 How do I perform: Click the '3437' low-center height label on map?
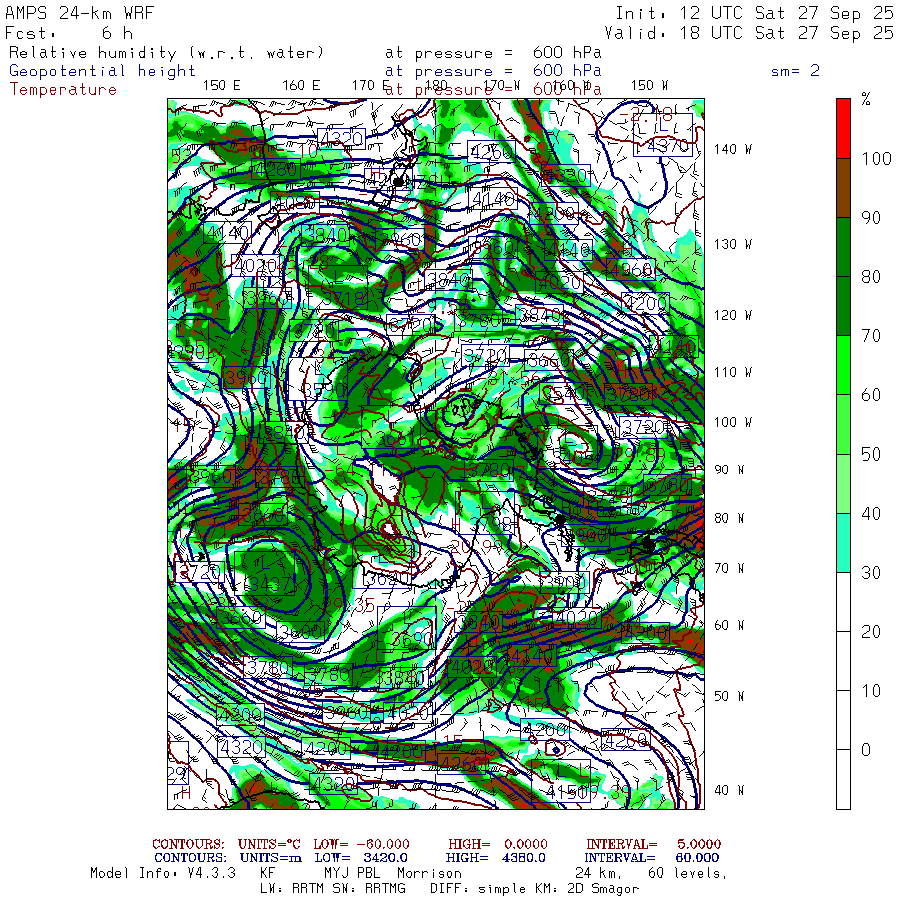[271, 585]
